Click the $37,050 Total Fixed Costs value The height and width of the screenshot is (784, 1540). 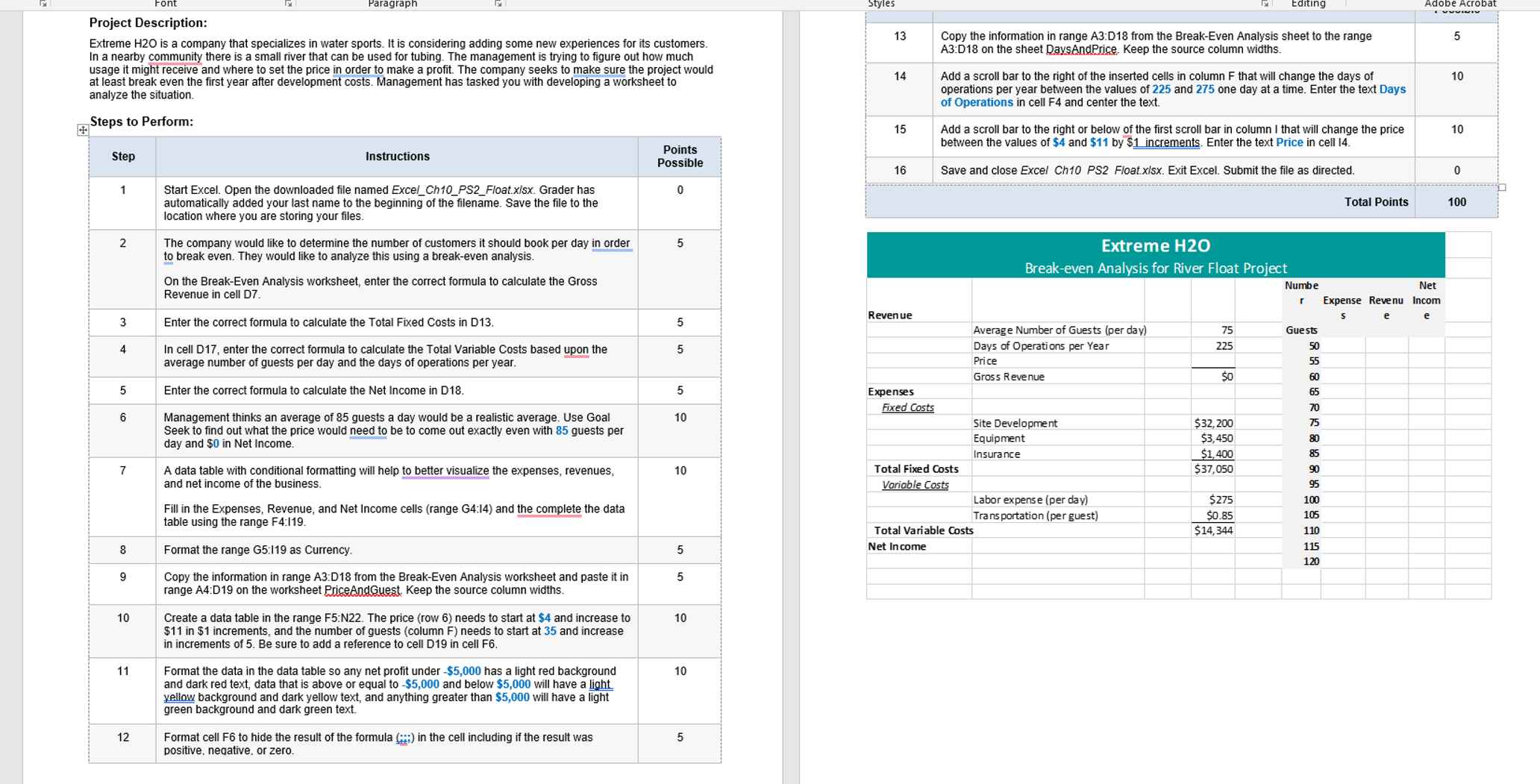click(1214, 469)
